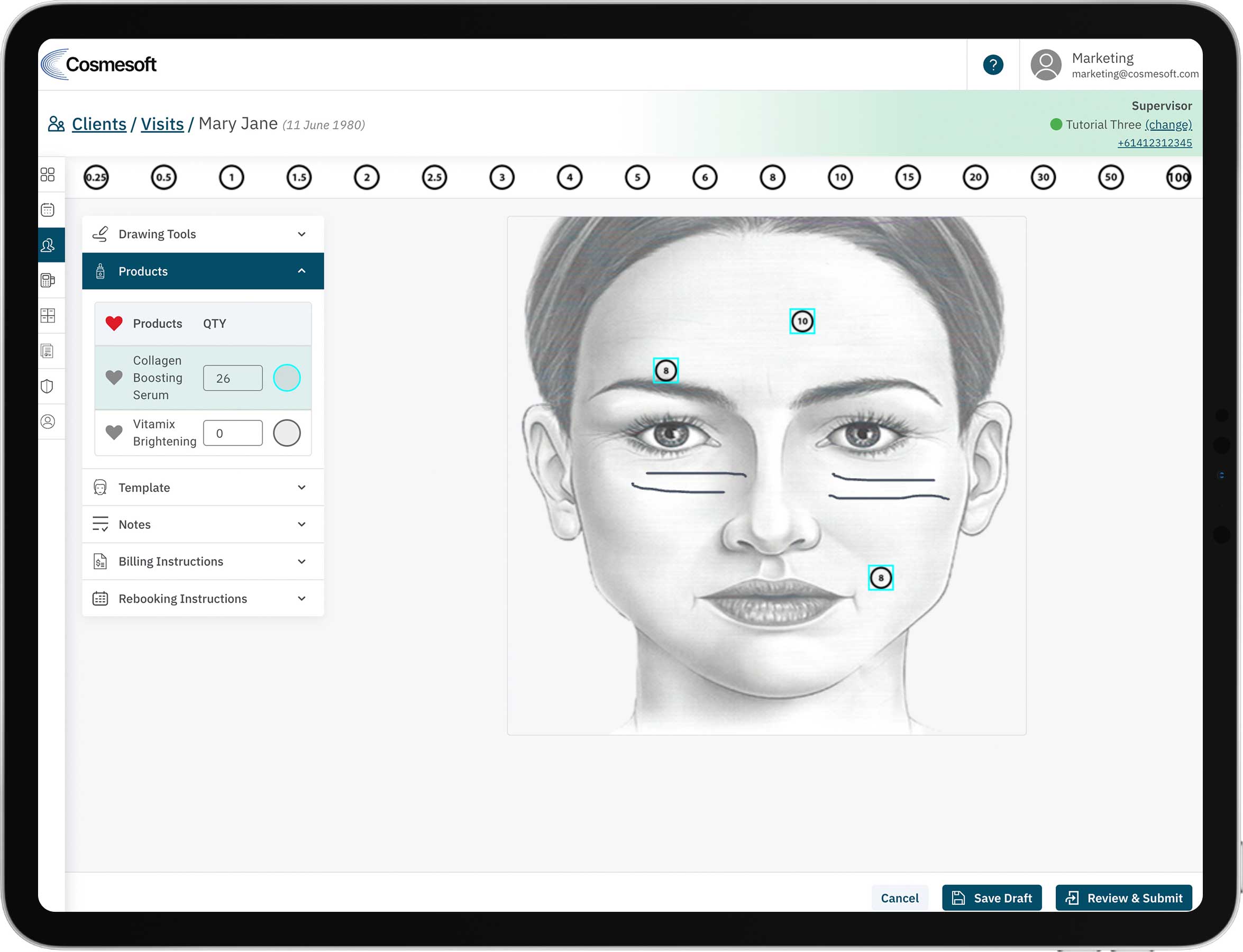This screenshot has width=1243, height=952.
Task: Click the help question mark icon
Action: 992,65
